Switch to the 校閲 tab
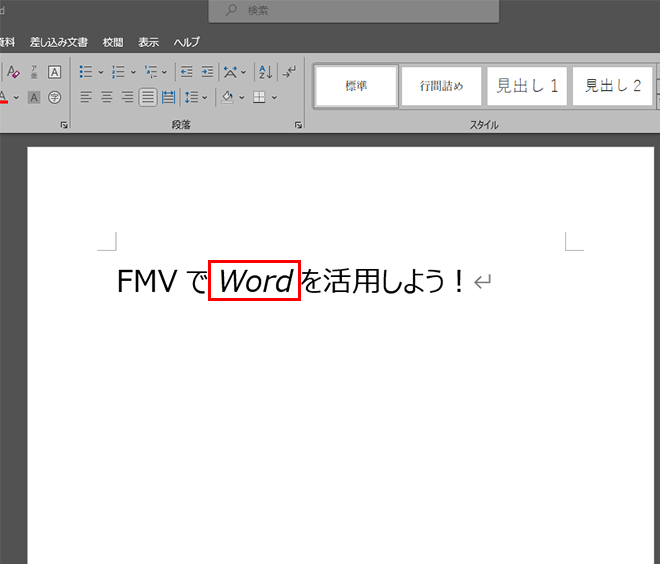 tap(113, 42)
